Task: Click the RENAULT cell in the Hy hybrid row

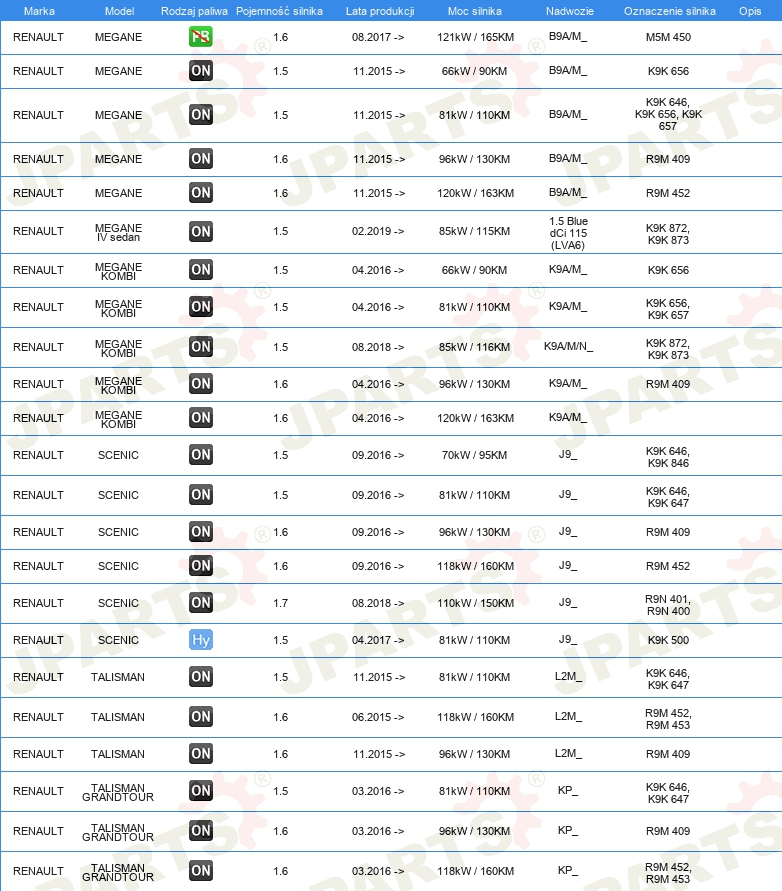Action: 38,640
